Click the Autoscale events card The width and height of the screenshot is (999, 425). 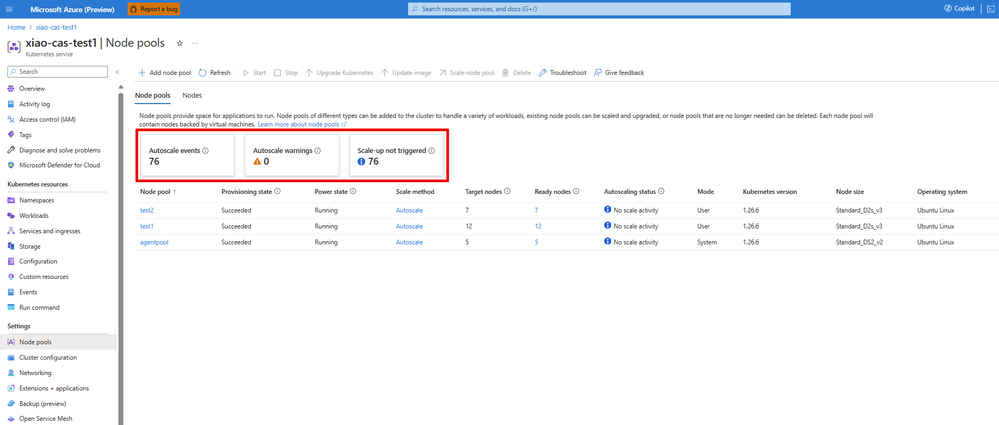187,156
